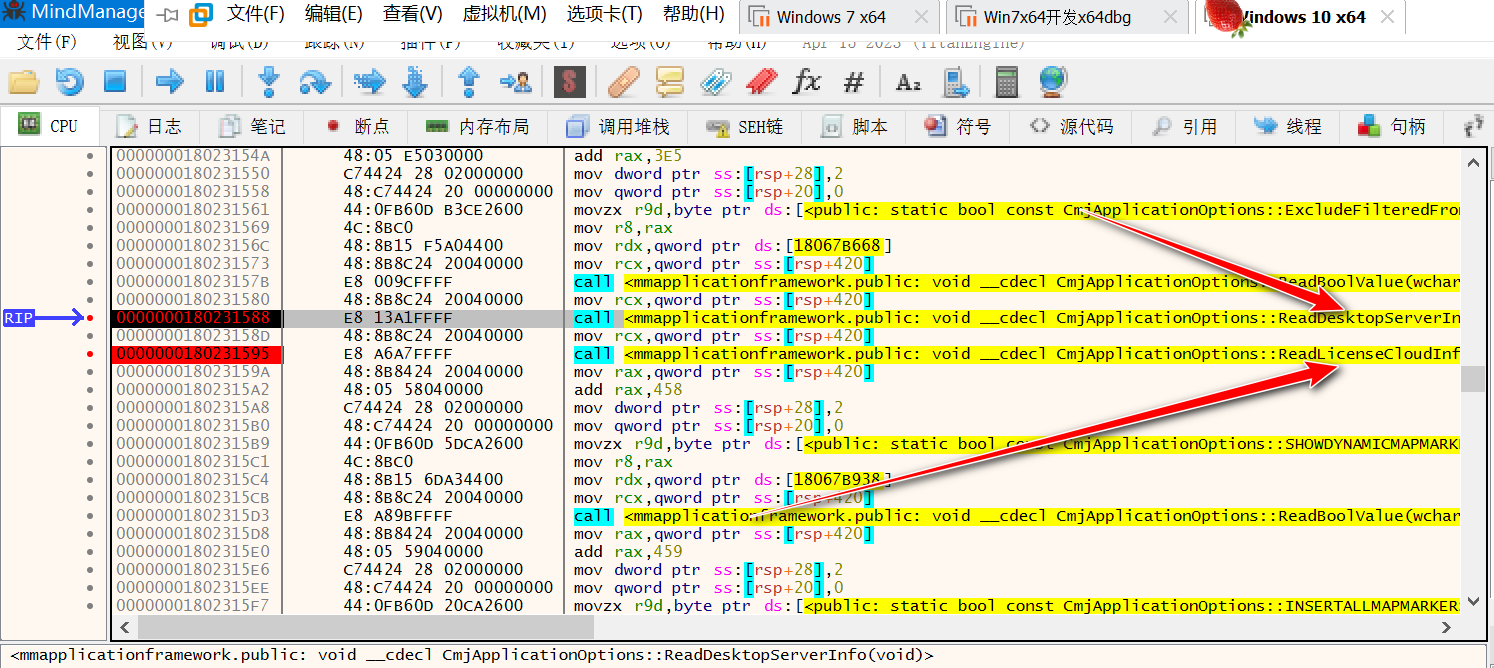Switch to the Win7x64开发x64dbg VM tab

[x=1066, y=17]
